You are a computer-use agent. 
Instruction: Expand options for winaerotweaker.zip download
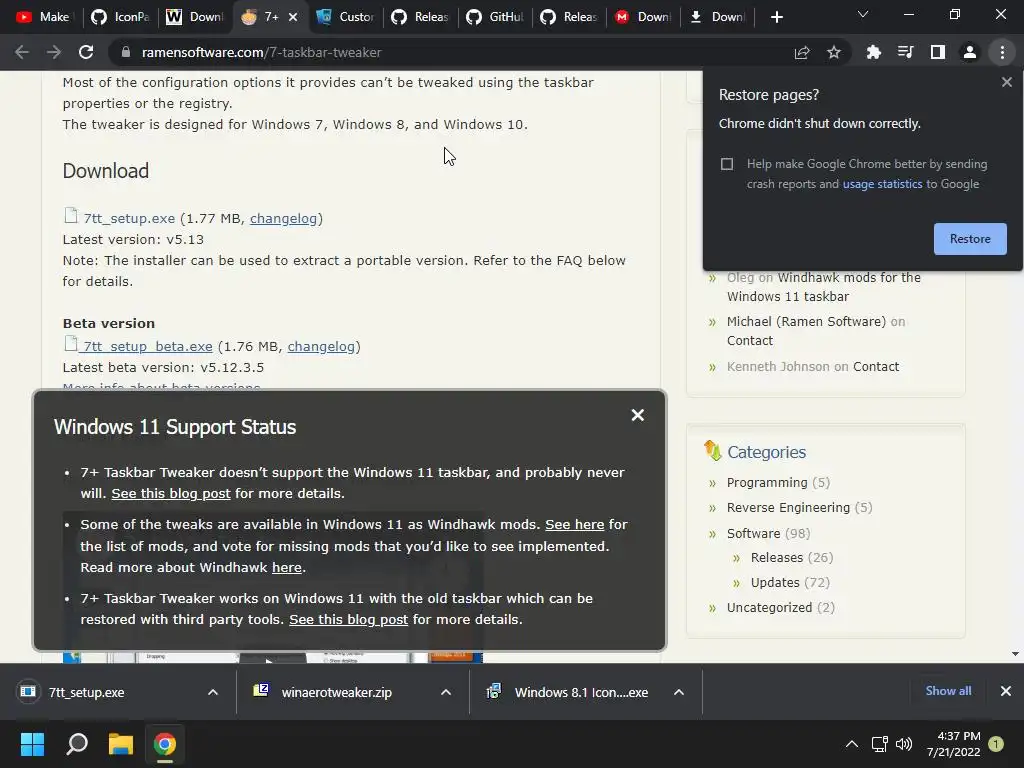tap(446, 692)
